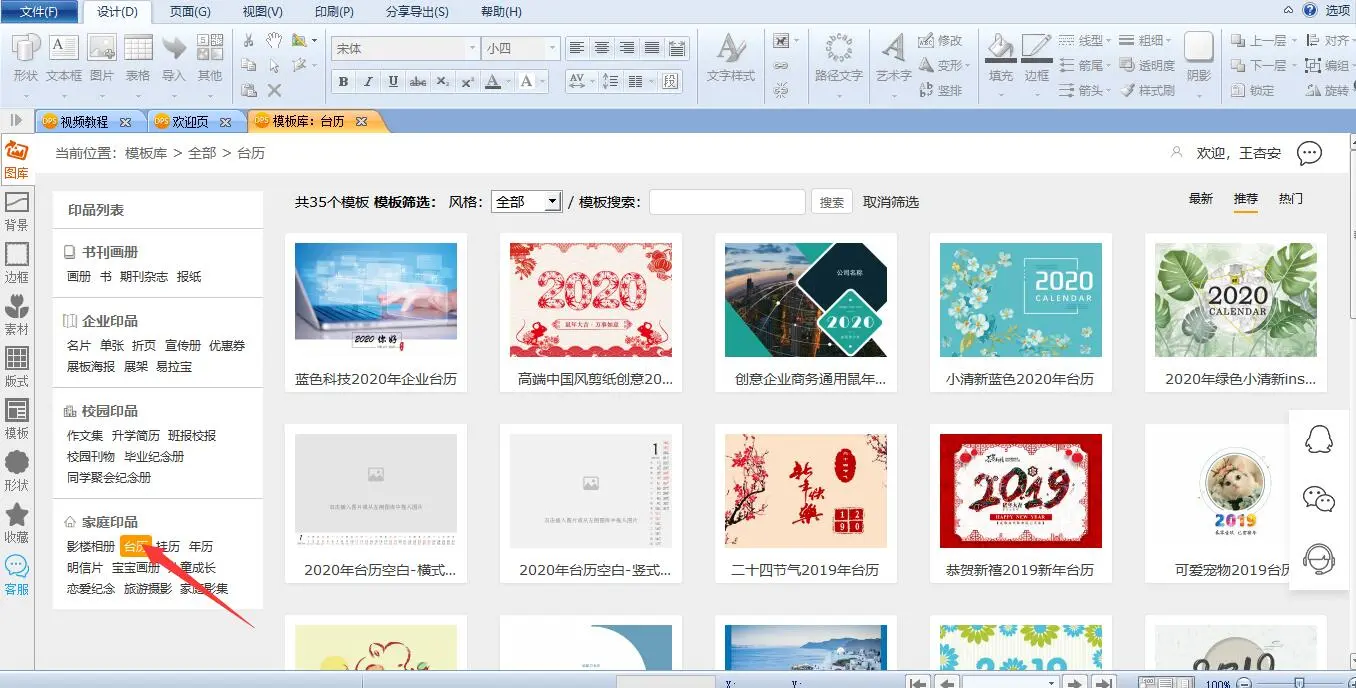
Task: Open the 素材 materials sidebar panel
Action: click(16, 314)
